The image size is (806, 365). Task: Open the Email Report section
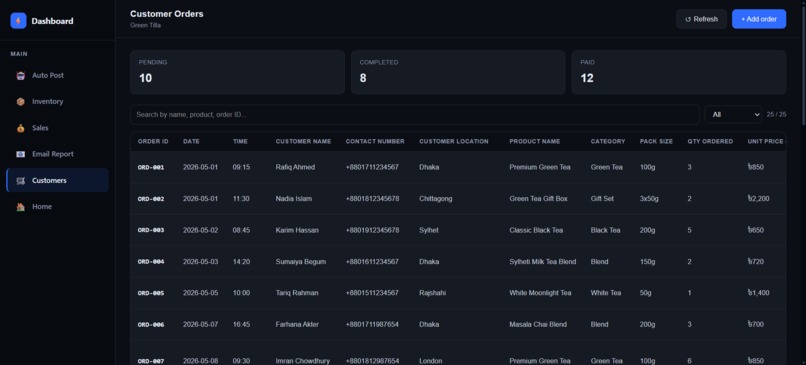click(58, 154)
